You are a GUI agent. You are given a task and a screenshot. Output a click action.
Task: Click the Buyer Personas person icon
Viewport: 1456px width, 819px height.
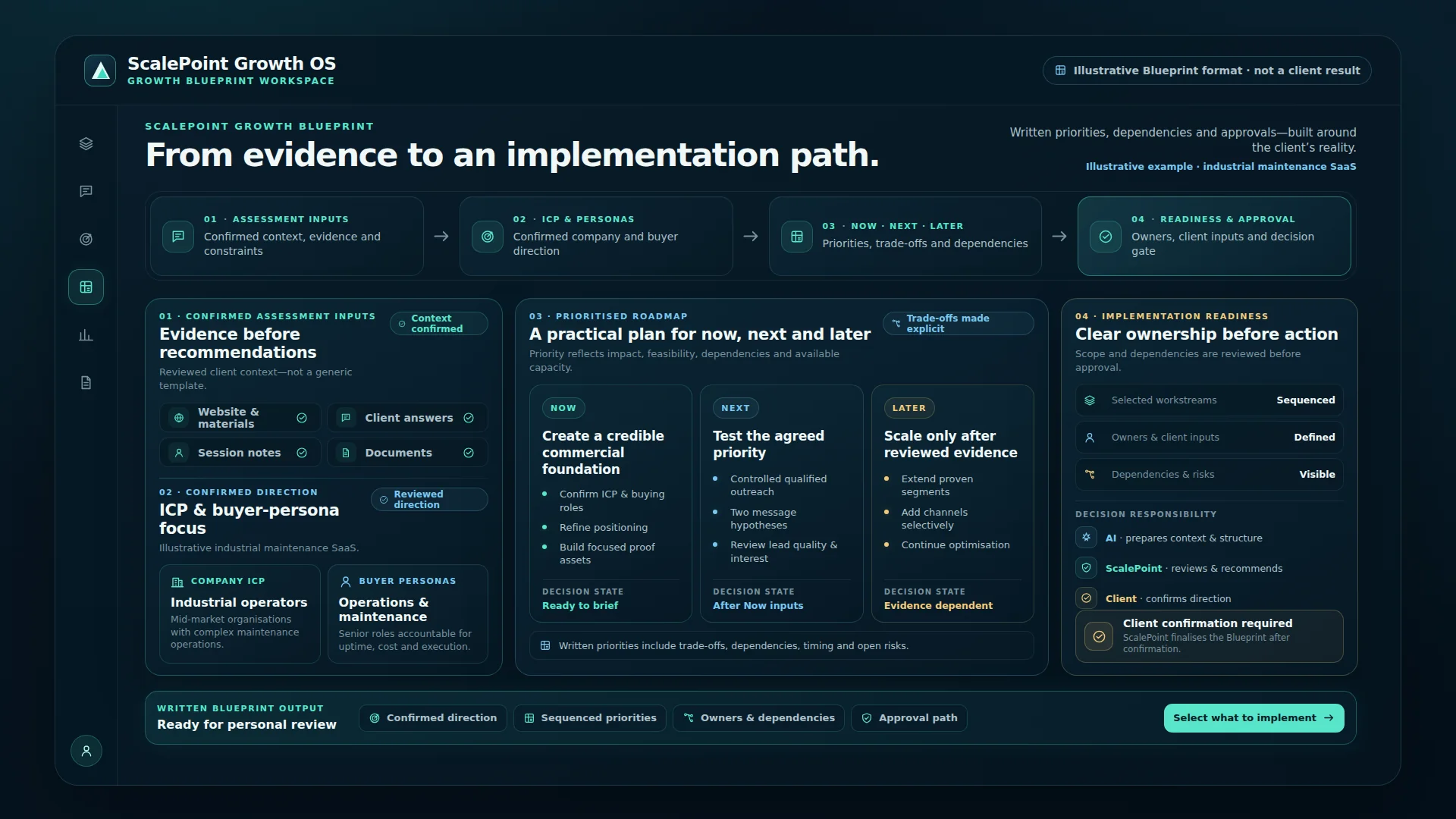click(x=346, y=582)
